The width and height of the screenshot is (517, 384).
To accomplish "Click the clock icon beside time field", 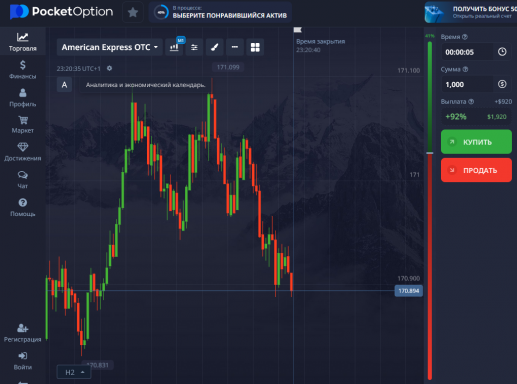I will [x=502, y=52].
